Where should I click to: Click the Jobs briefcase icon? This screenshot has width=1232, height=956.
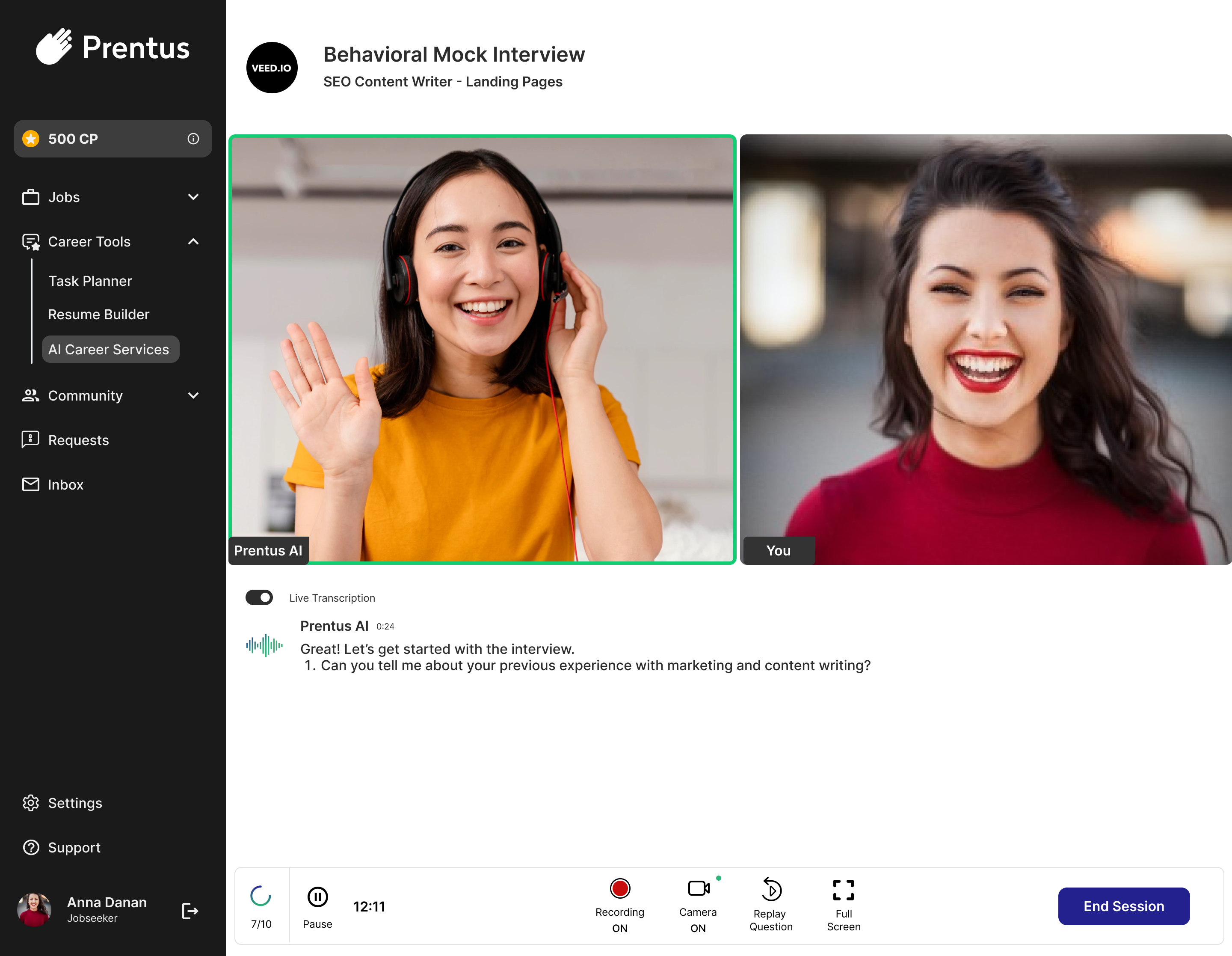pyautogui.click(x=30, y=197)
